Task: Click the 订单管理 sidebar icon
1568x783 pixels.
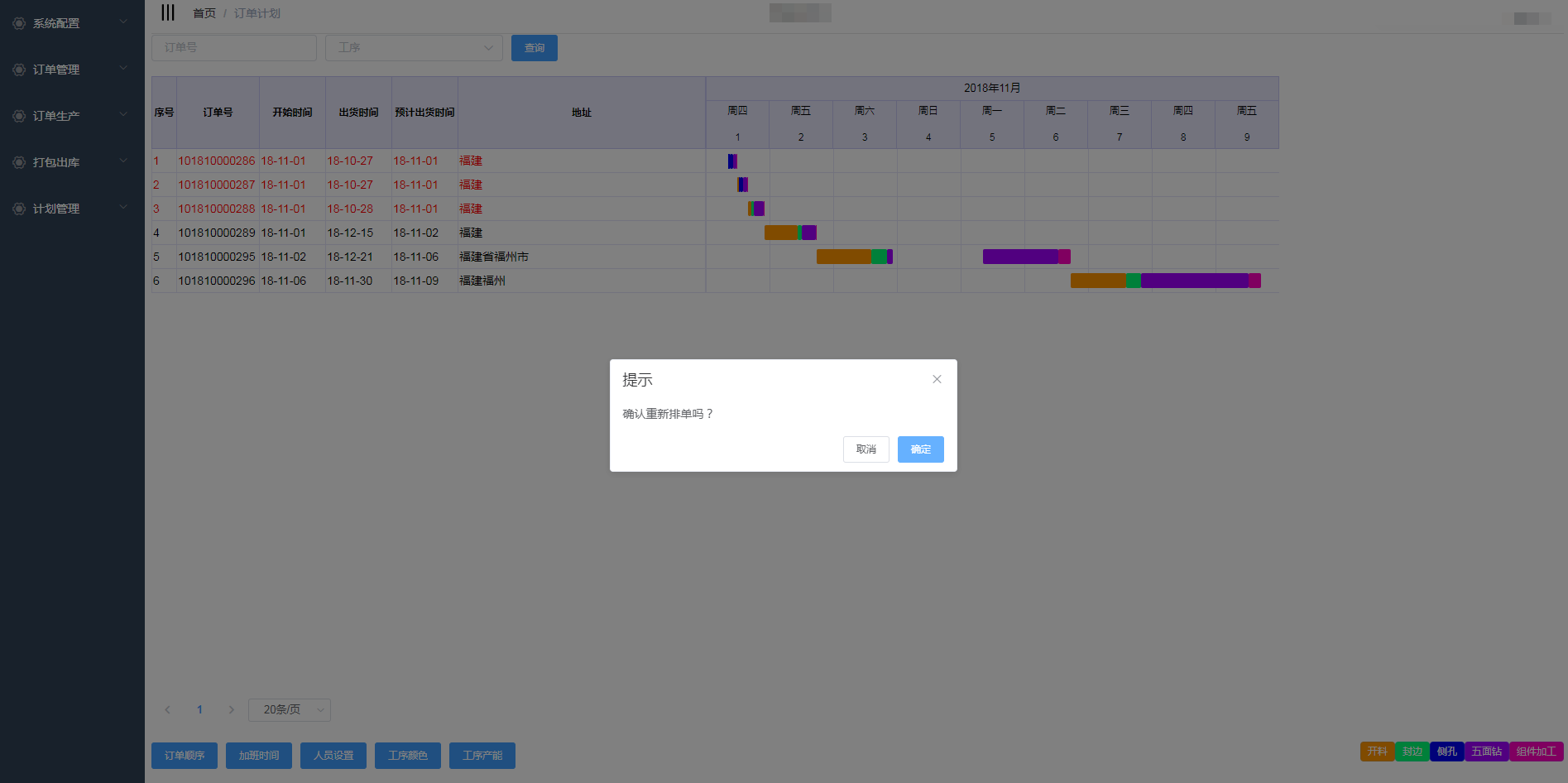Action: pos(19,70)
